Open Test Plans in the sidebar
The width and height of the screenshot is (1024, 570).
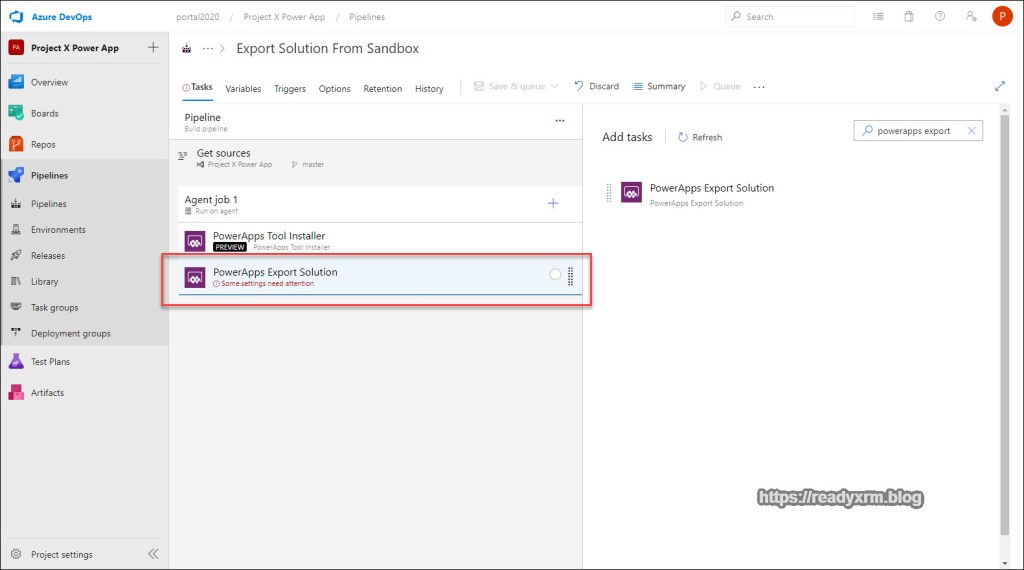coord(50,361)
